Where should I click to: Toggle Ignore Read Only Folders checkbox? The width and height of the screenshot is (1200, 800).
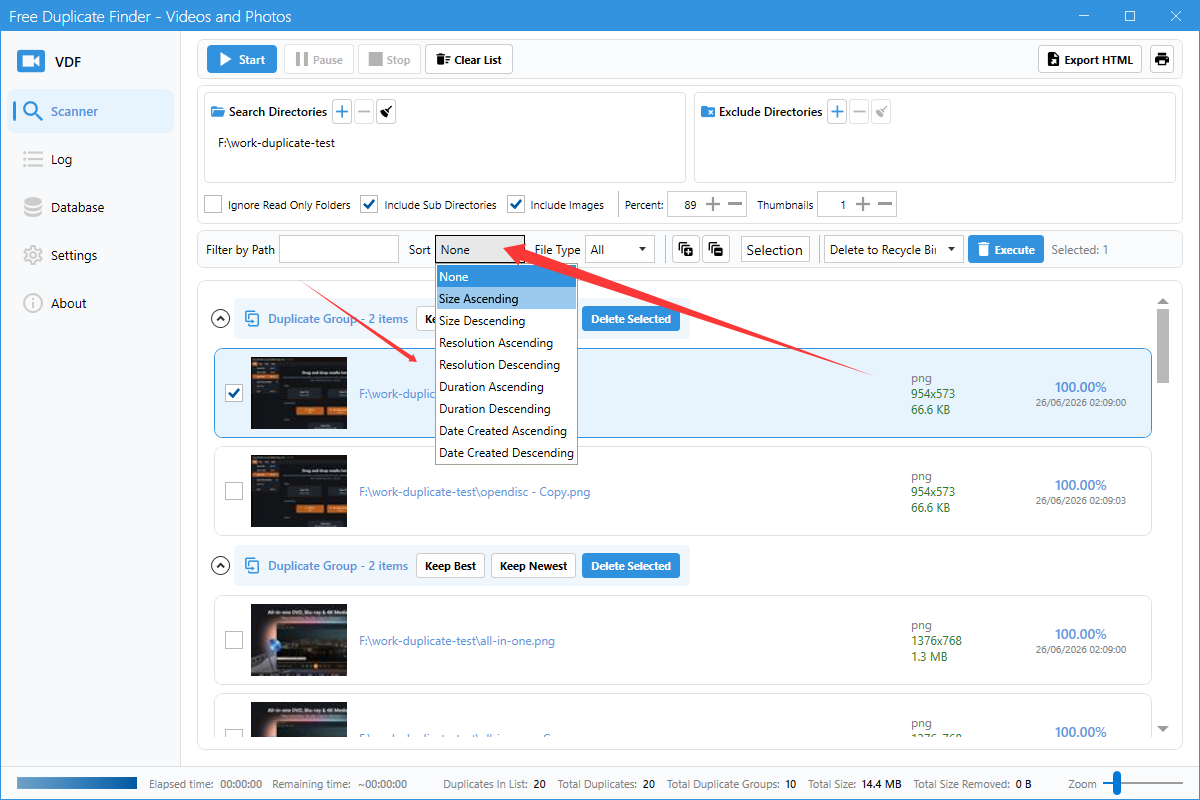pos(213,205)
